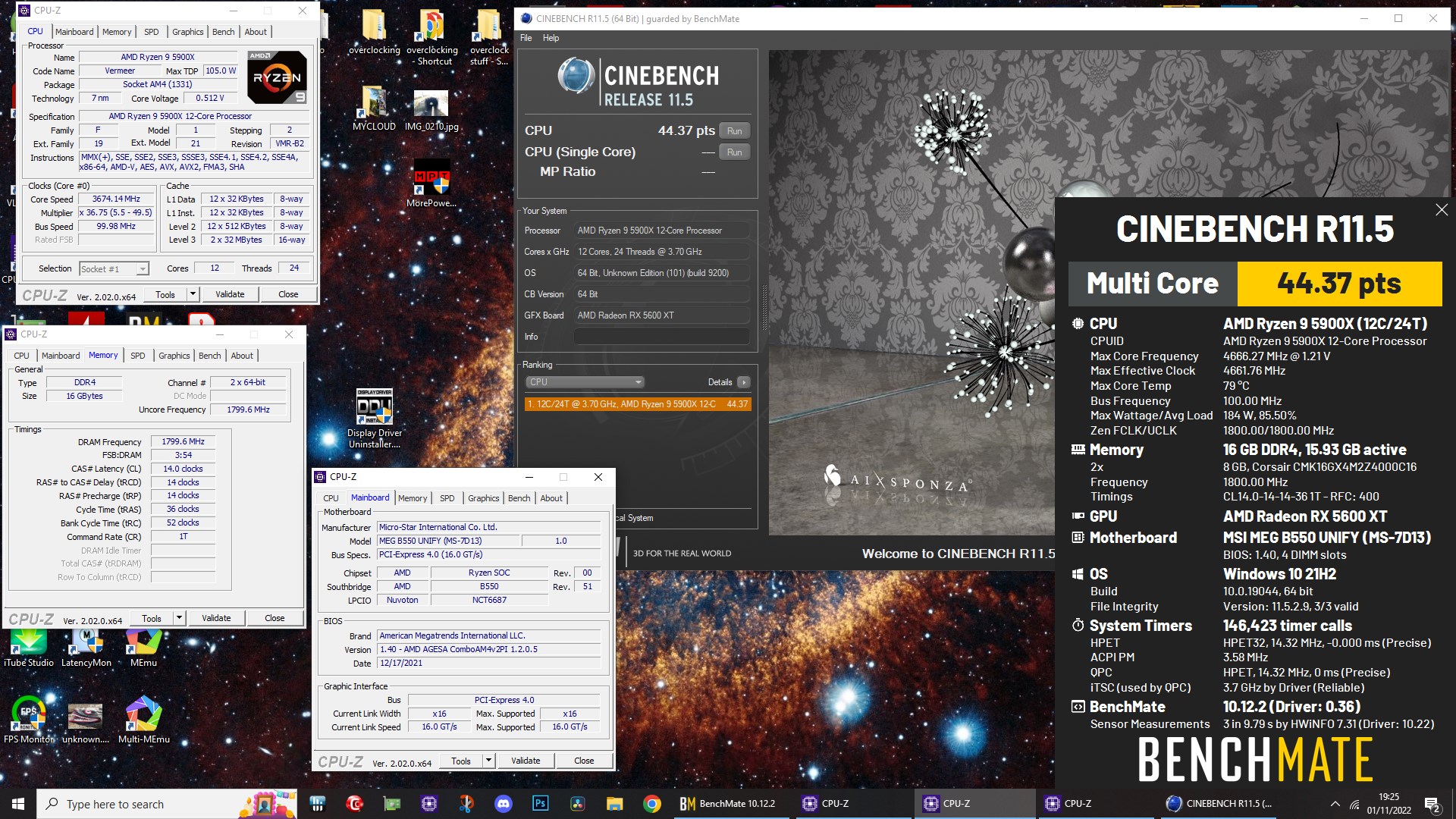Switch to the CINEBENCH R11.5 taskbar button
Screen dimensions: 1456x819
[1219, 804]
